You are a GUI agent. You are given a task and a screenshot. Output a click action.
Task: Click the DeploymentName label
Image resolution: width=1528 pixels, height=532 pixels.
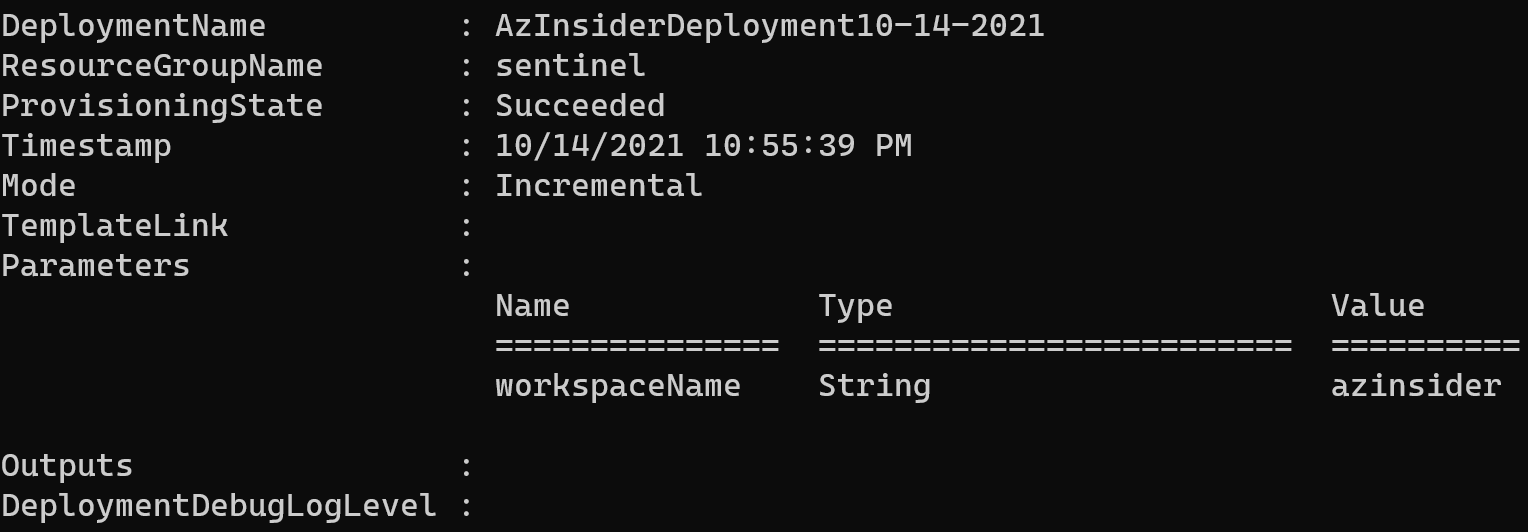[134, 26]
